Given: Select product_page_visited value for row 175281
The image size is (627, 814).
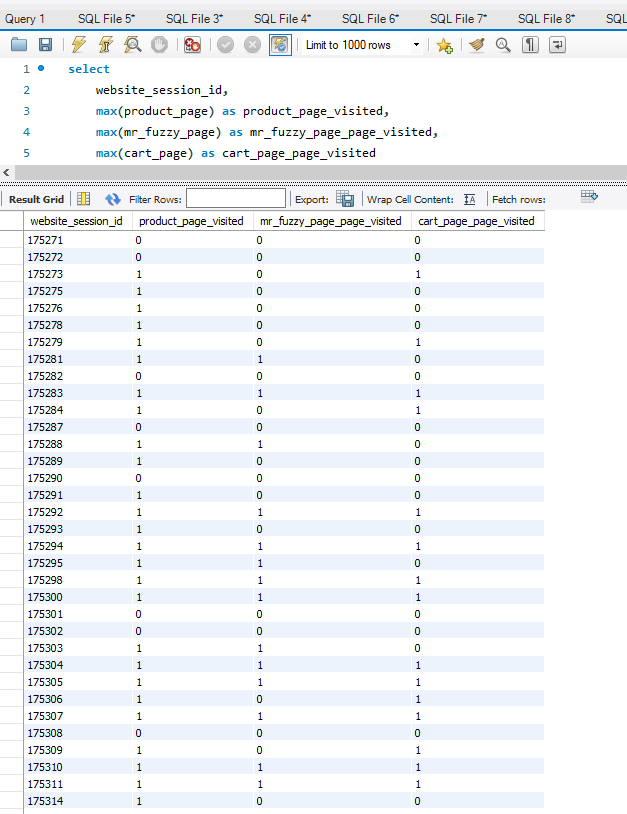Looking at the screenshot, I should tap(193, 359).
